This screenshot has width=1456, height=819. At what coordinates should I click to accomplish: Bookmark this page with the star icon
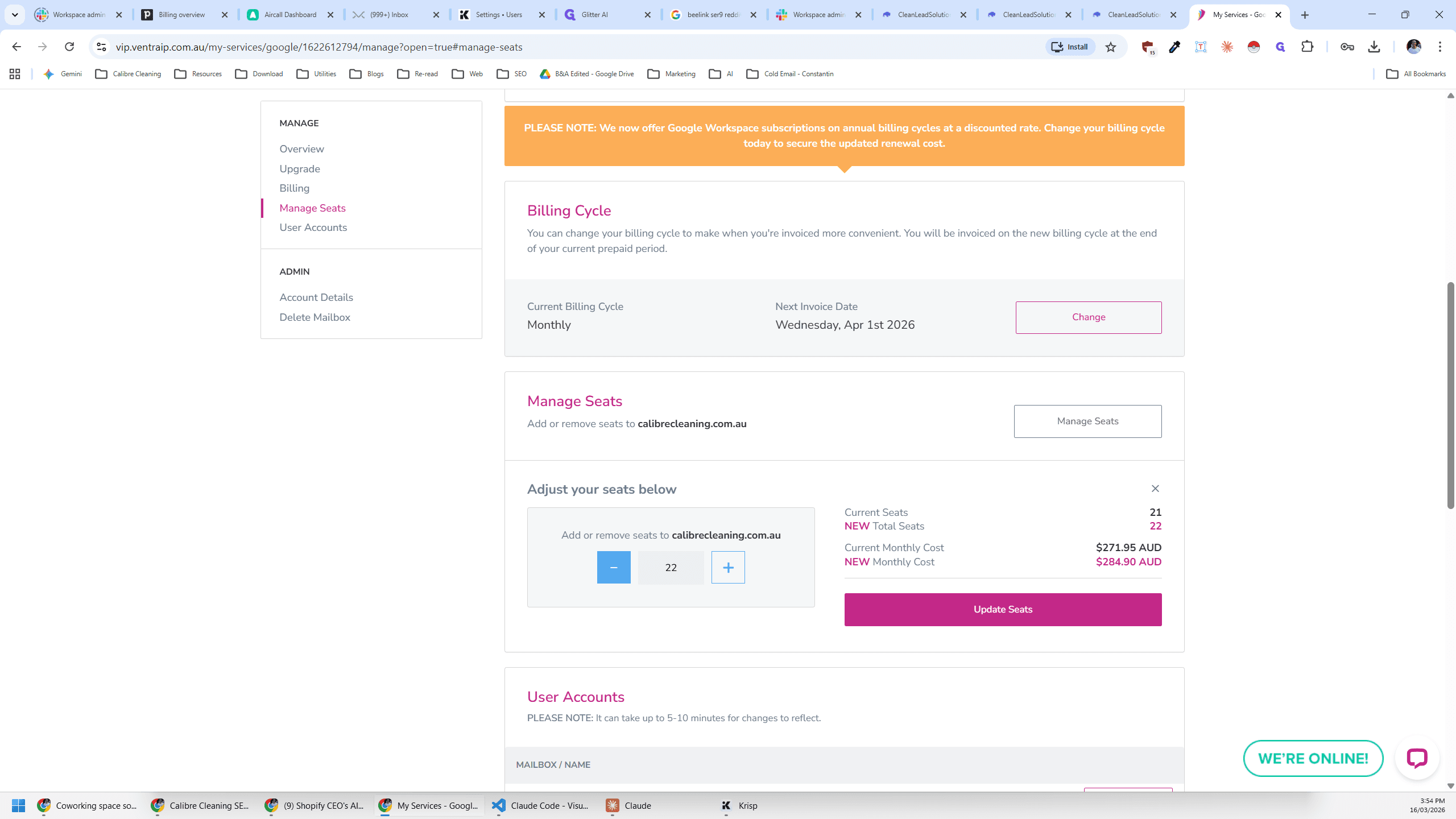click(1111, 47)
